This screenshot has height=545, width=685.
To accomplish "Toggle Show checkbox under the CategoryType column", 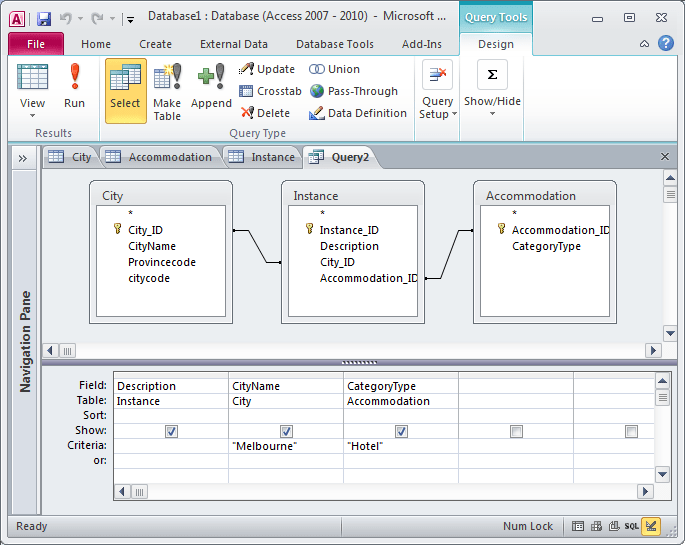I will coord(401,431).
